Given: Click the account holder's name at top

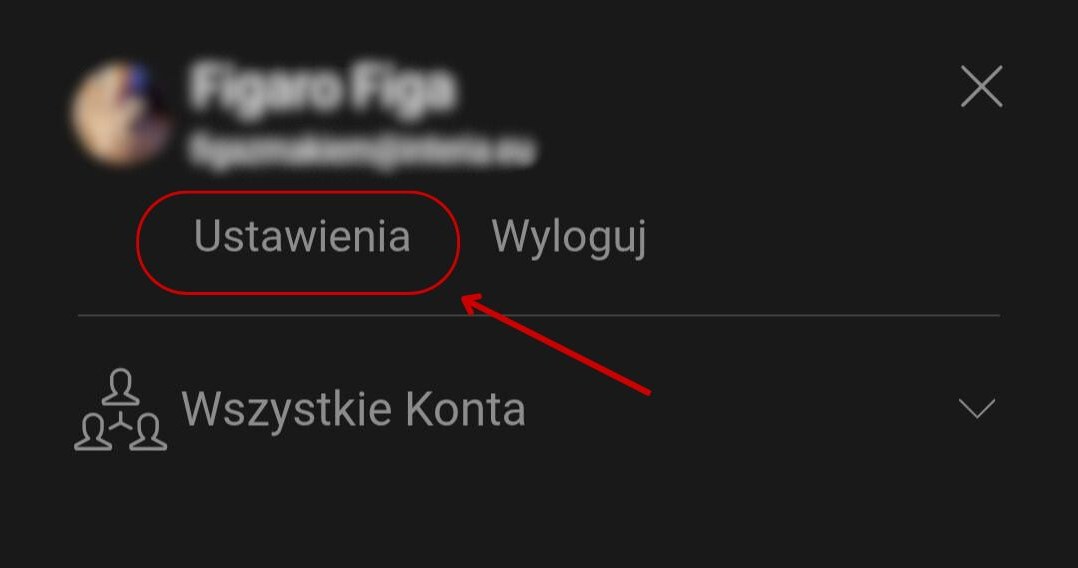Looking at the screenshot, I should pyautogui.click(x=322, y=88).
